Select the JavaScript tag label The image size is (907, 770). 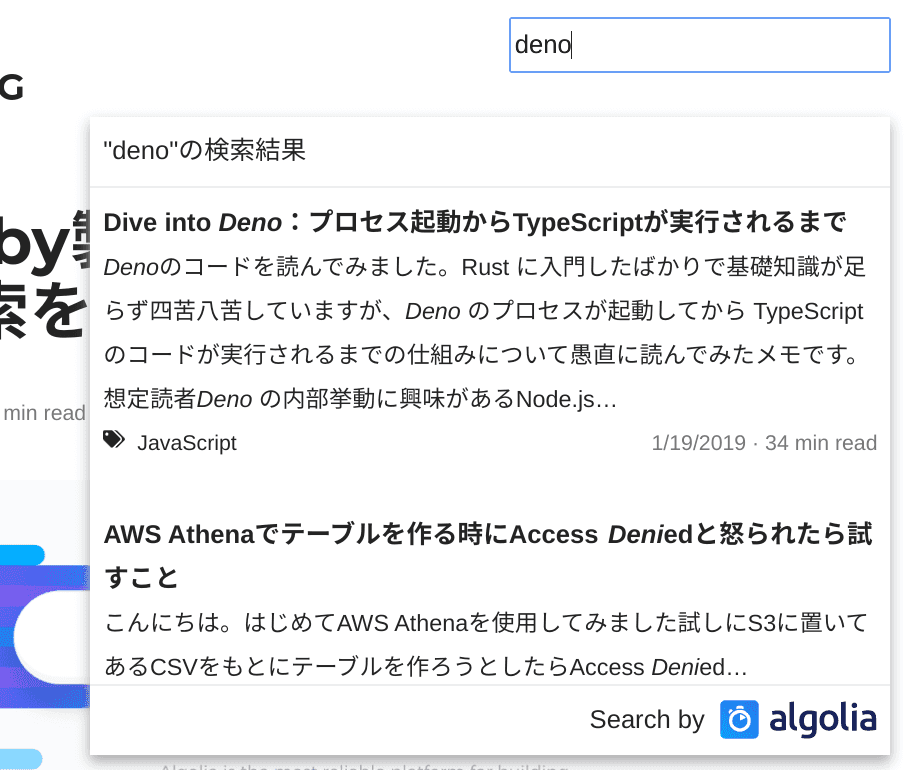187,442
